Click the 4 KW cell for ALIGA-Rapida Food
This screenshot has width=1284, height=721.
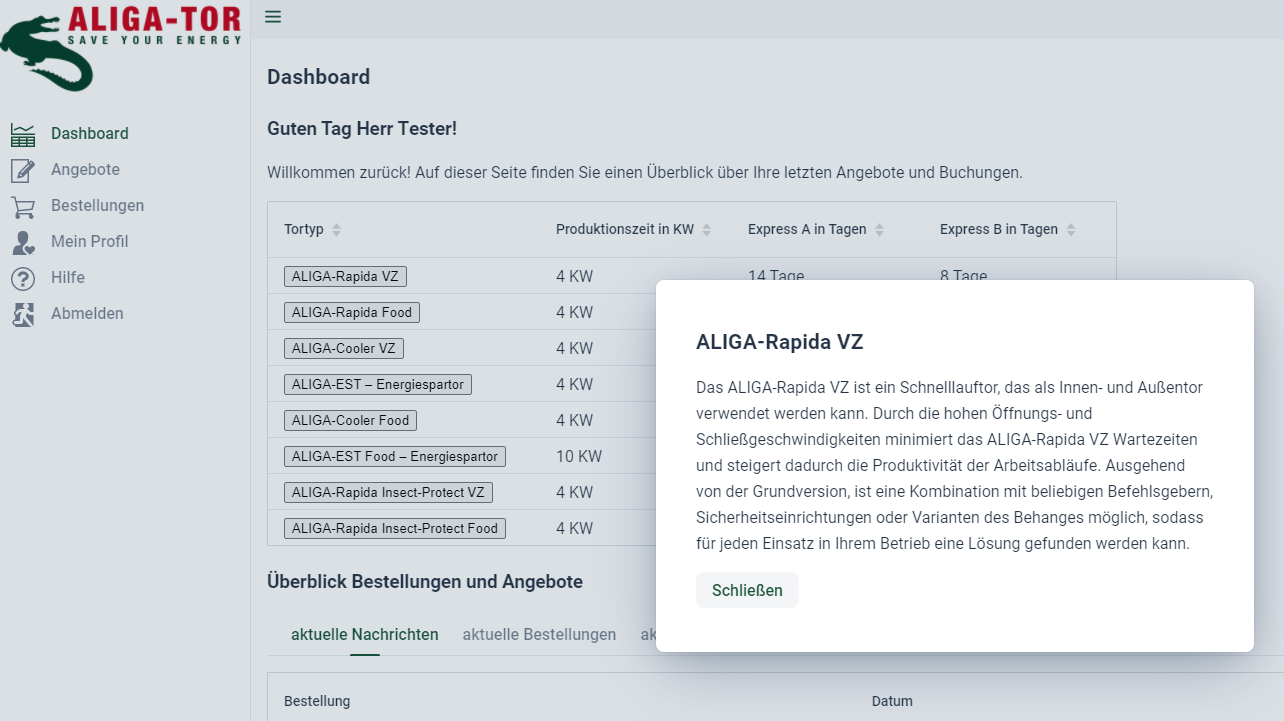(x=575, y=313)
